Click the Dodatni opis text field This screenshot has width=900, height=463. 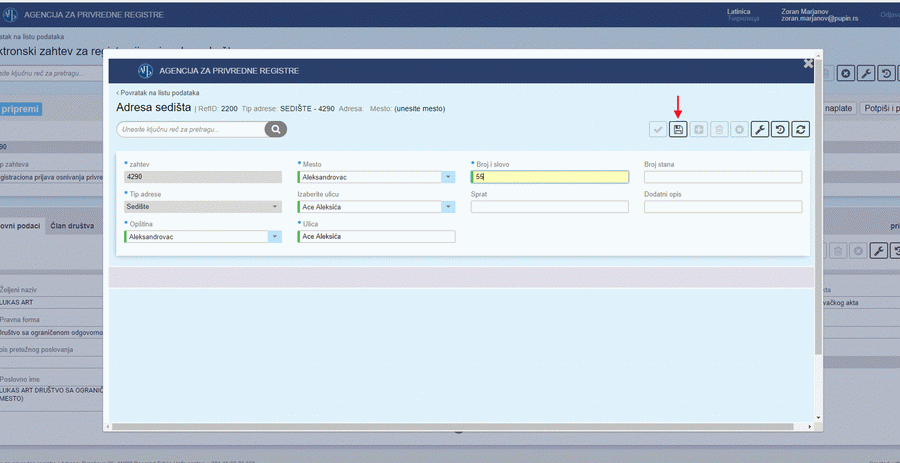tap(722, 207)
